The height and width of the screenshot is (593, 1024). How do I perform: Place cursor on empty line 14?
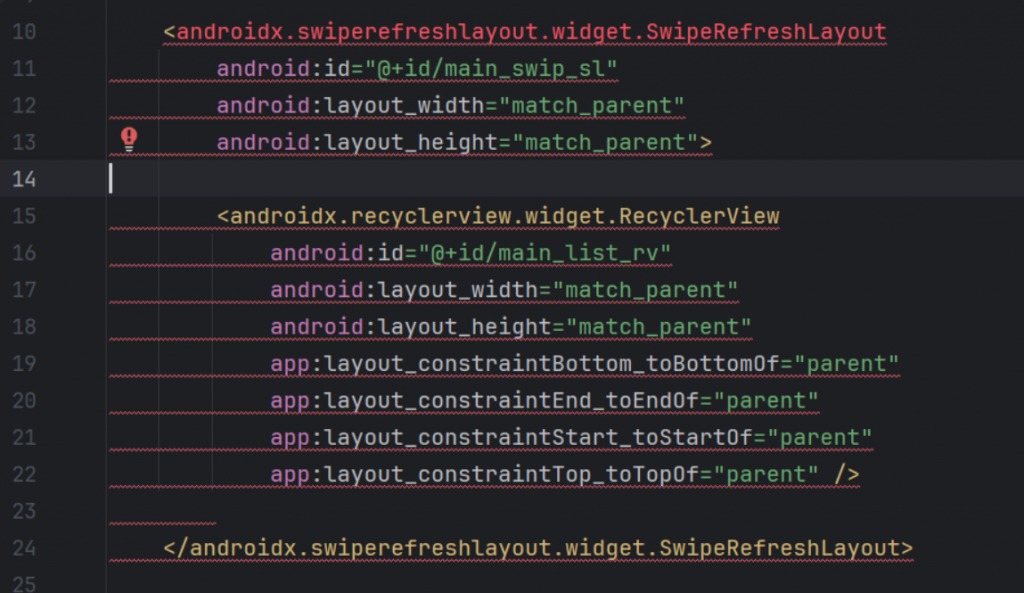(x=566, y=179)
